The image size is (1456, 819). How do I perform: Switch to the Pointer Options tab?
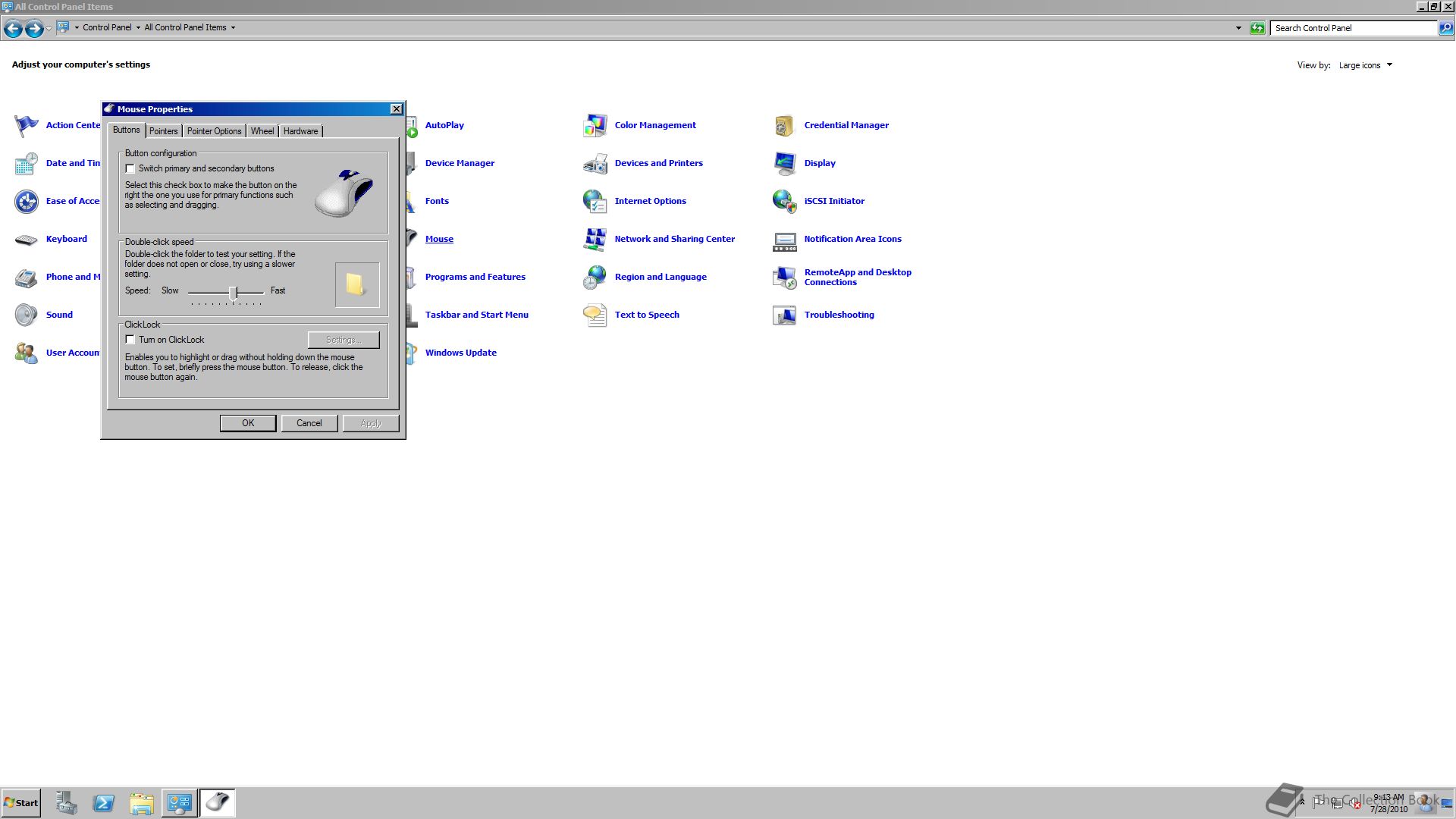[214, 131]
